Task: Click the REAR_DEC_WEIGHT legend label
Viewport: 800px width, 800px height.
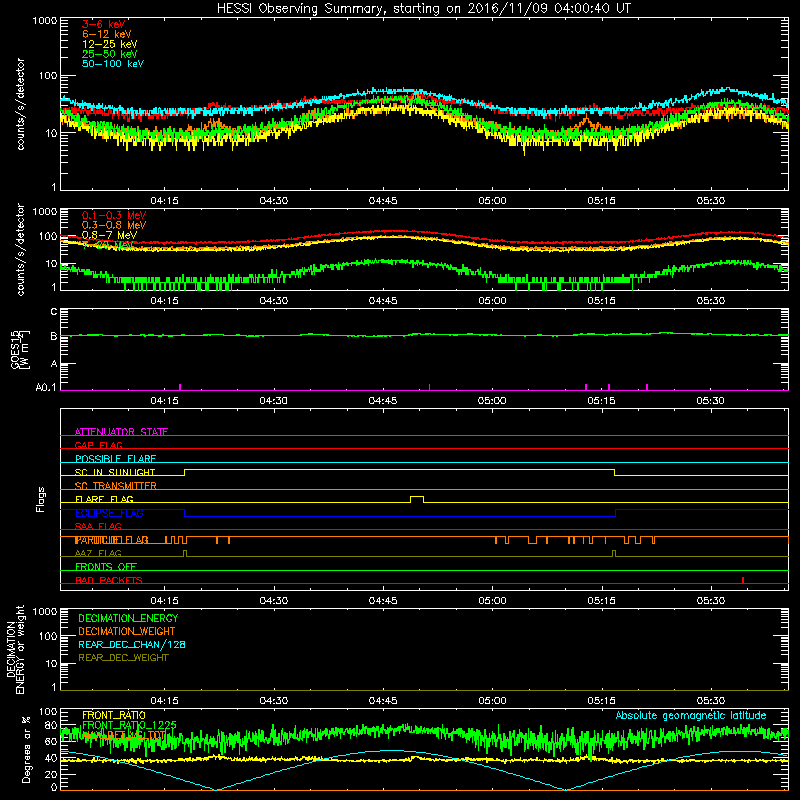Action: pos(123,658)
